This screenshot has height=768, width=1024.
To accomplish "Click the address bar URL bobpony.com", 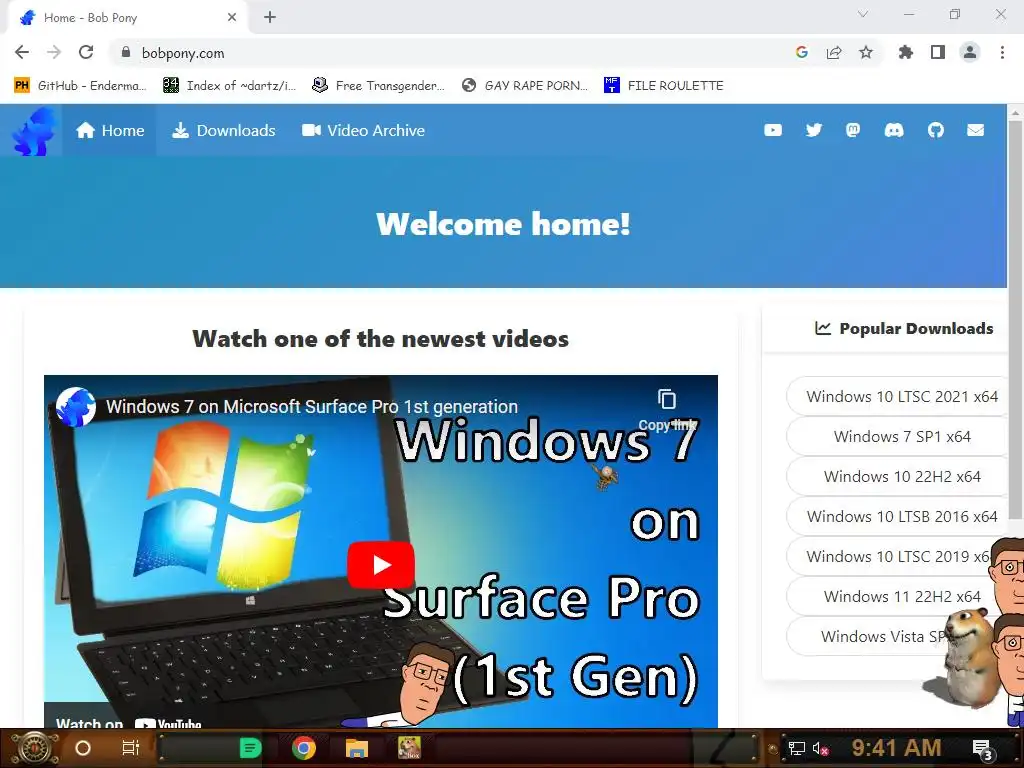I will (183, 53).
